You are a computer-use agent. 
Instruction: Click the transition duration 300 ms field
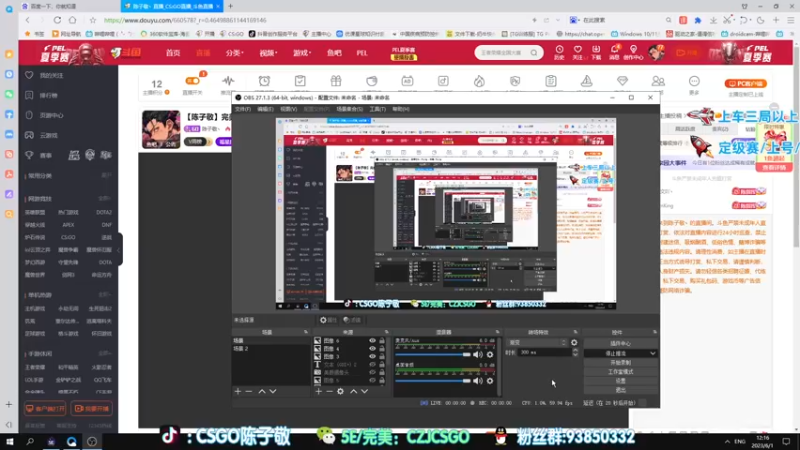(544, 353)
